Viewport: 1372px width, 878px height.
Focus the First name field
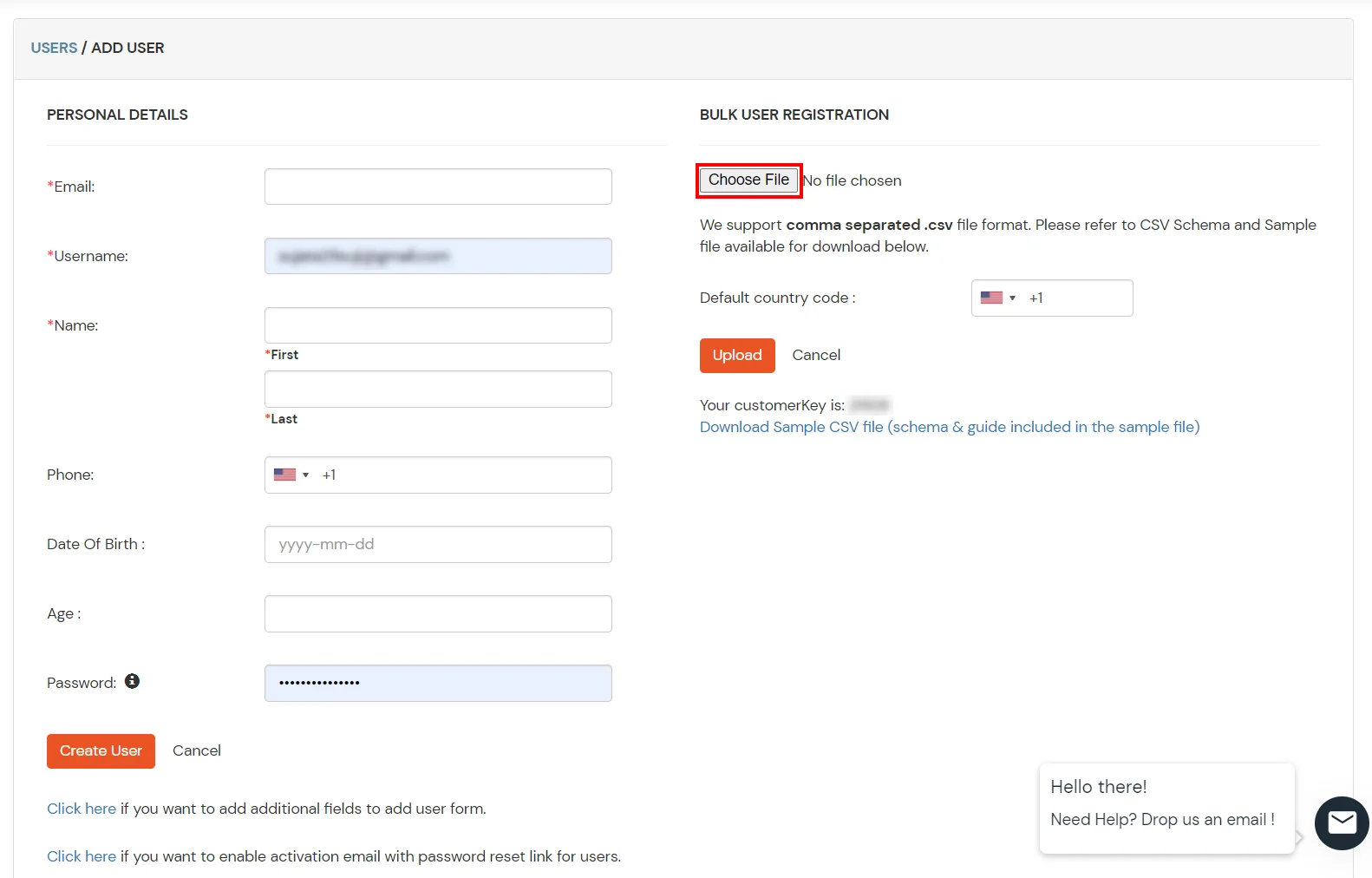438,325
